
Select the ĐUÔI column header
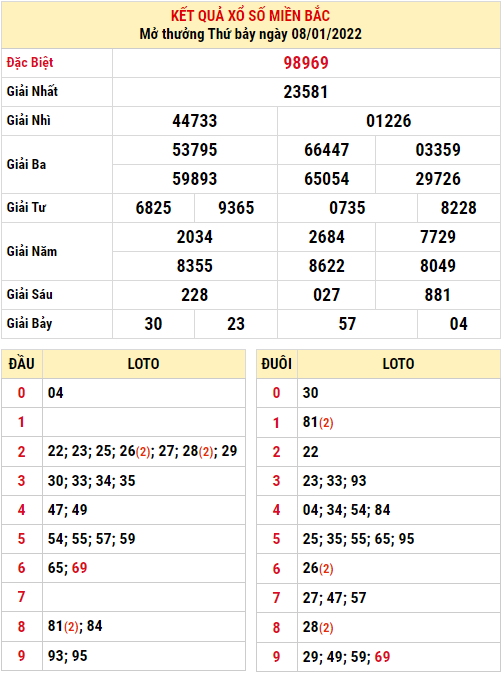click(x=276, y=364)
